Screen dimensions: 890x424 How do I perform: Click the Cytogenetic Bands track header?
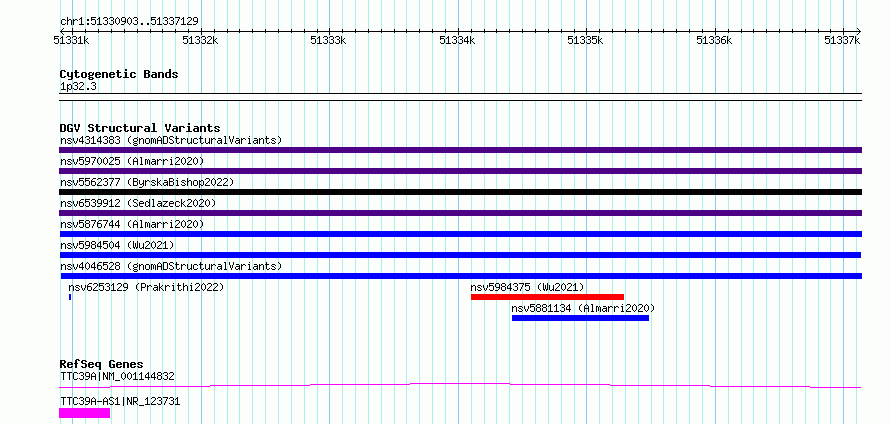coord(119,74)
